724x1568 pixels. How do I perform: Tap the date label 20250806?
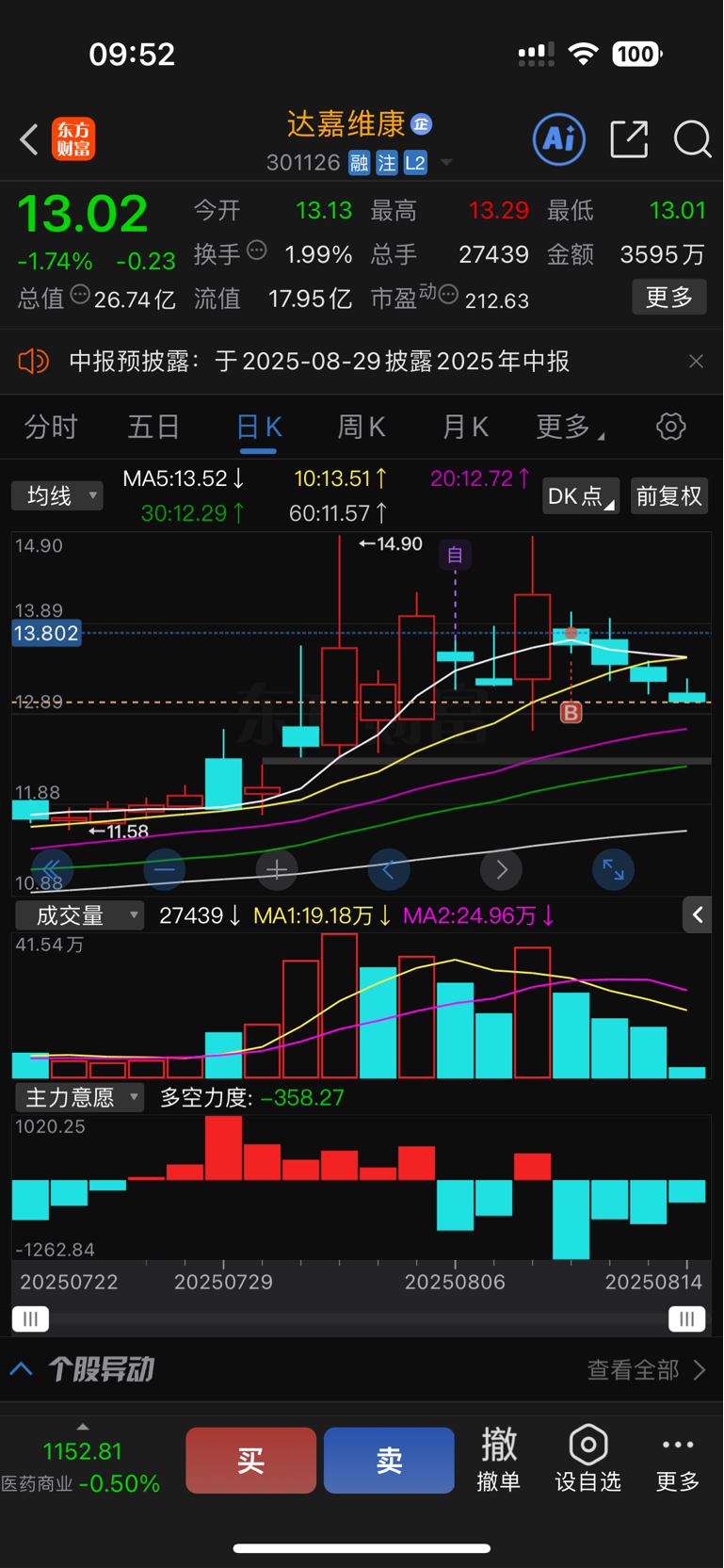click(x=455, y=1282)
